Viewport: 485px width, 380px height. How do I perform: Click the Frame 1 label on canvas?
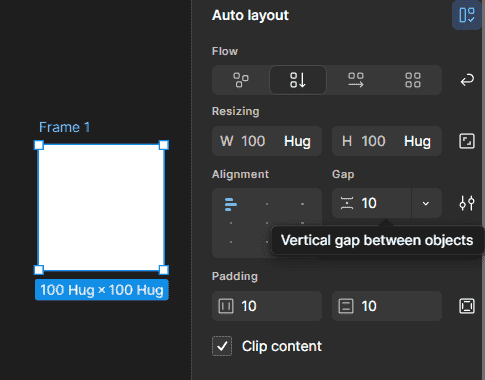[x=64, y=127]
